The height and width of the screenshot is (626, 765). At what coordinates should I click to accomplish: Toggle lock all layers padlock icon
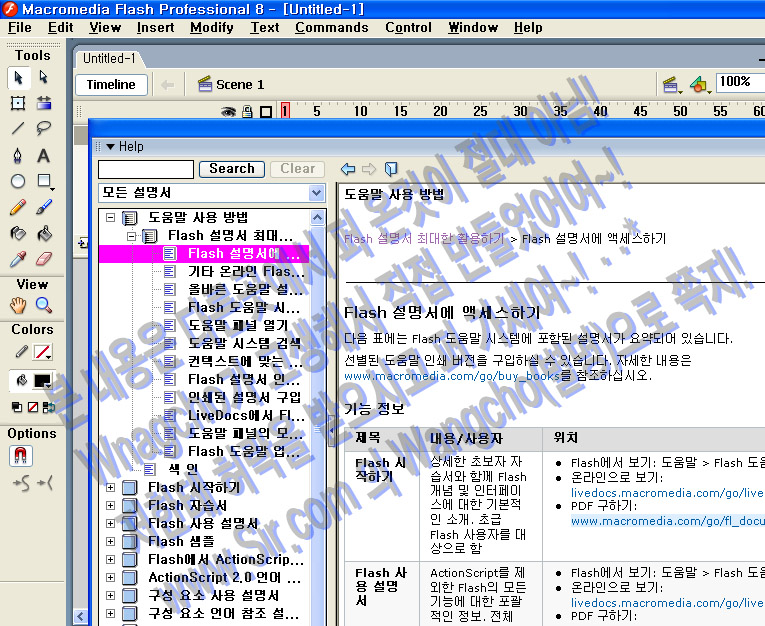click(x=247, y=111)
